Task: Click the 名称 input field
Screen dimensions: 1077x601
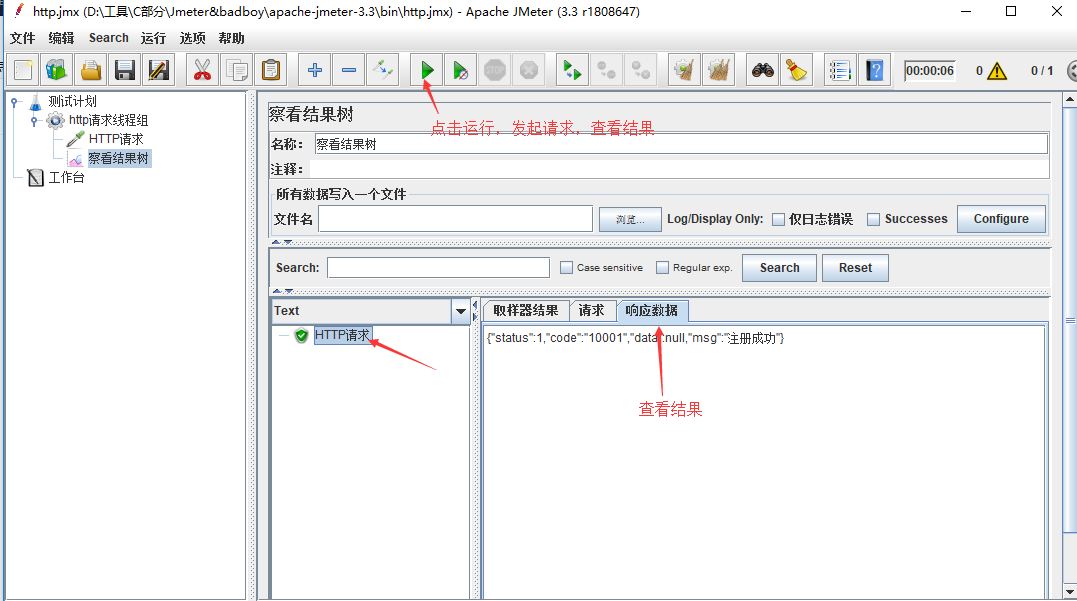Action: coord(681,144)
